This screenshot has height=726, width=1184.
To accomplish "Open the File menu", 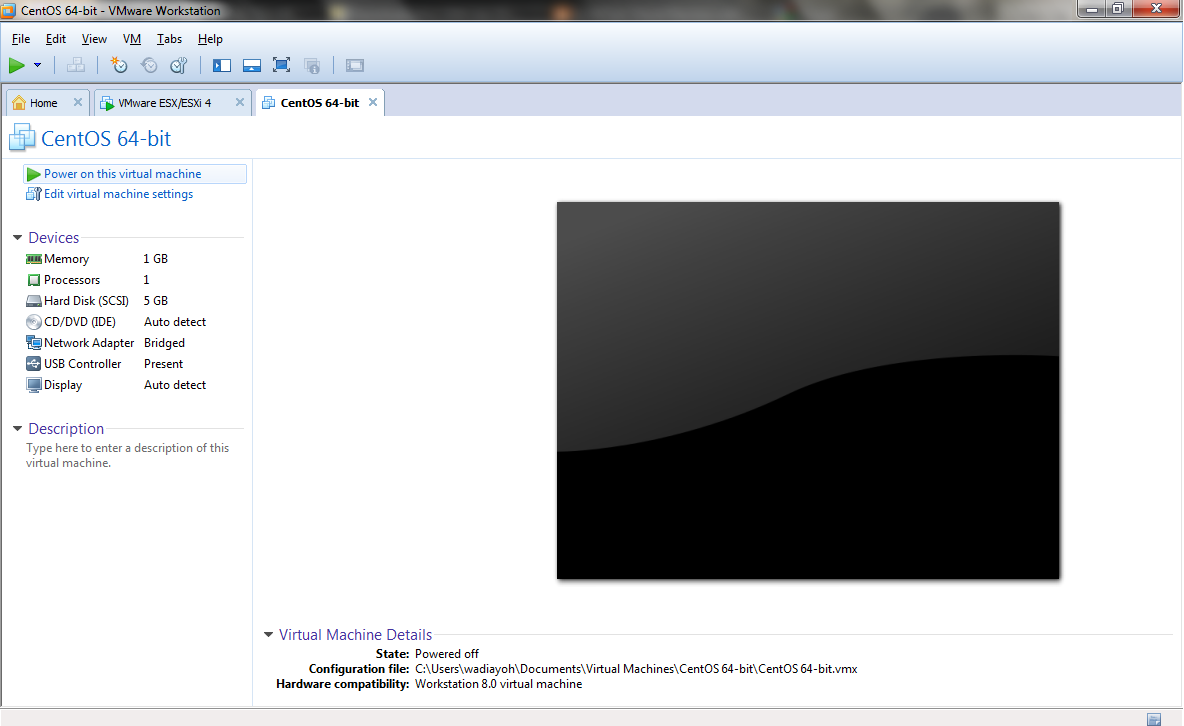I will (x=21, y=39).
